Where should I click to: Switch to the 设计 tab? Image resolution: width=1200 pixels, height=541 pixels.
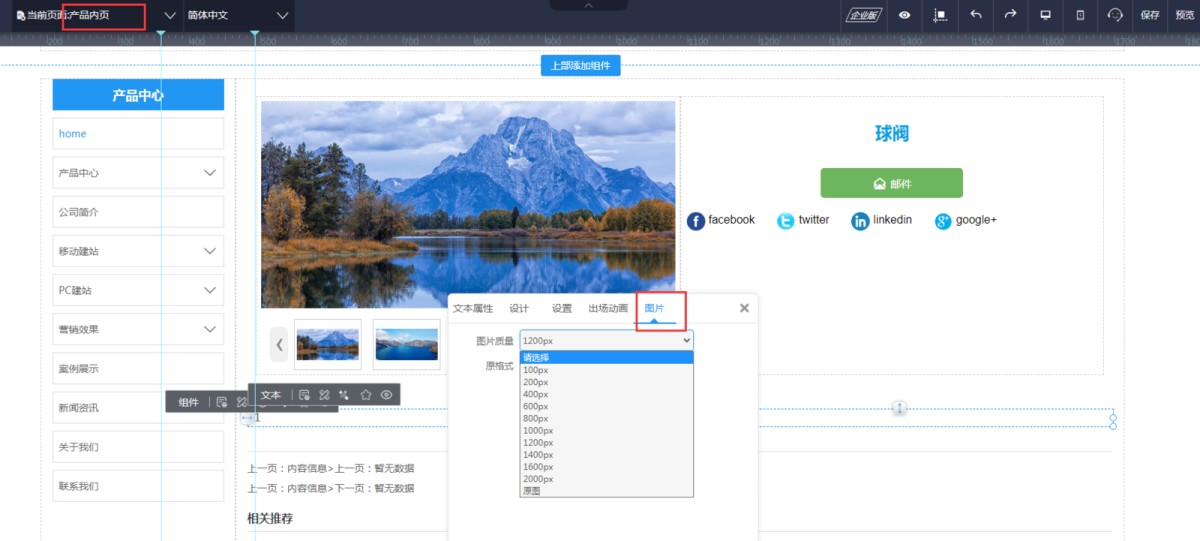[519, 308]
